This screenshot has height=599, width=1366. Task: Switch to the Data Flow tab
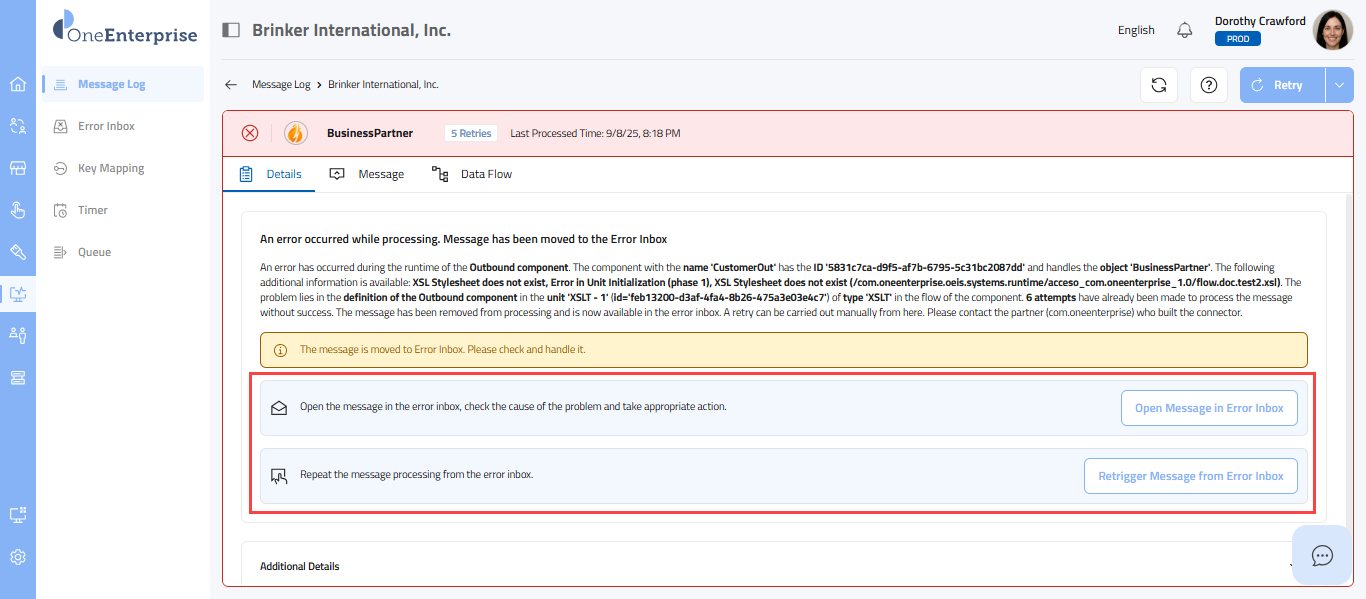(x=472, y=174)
